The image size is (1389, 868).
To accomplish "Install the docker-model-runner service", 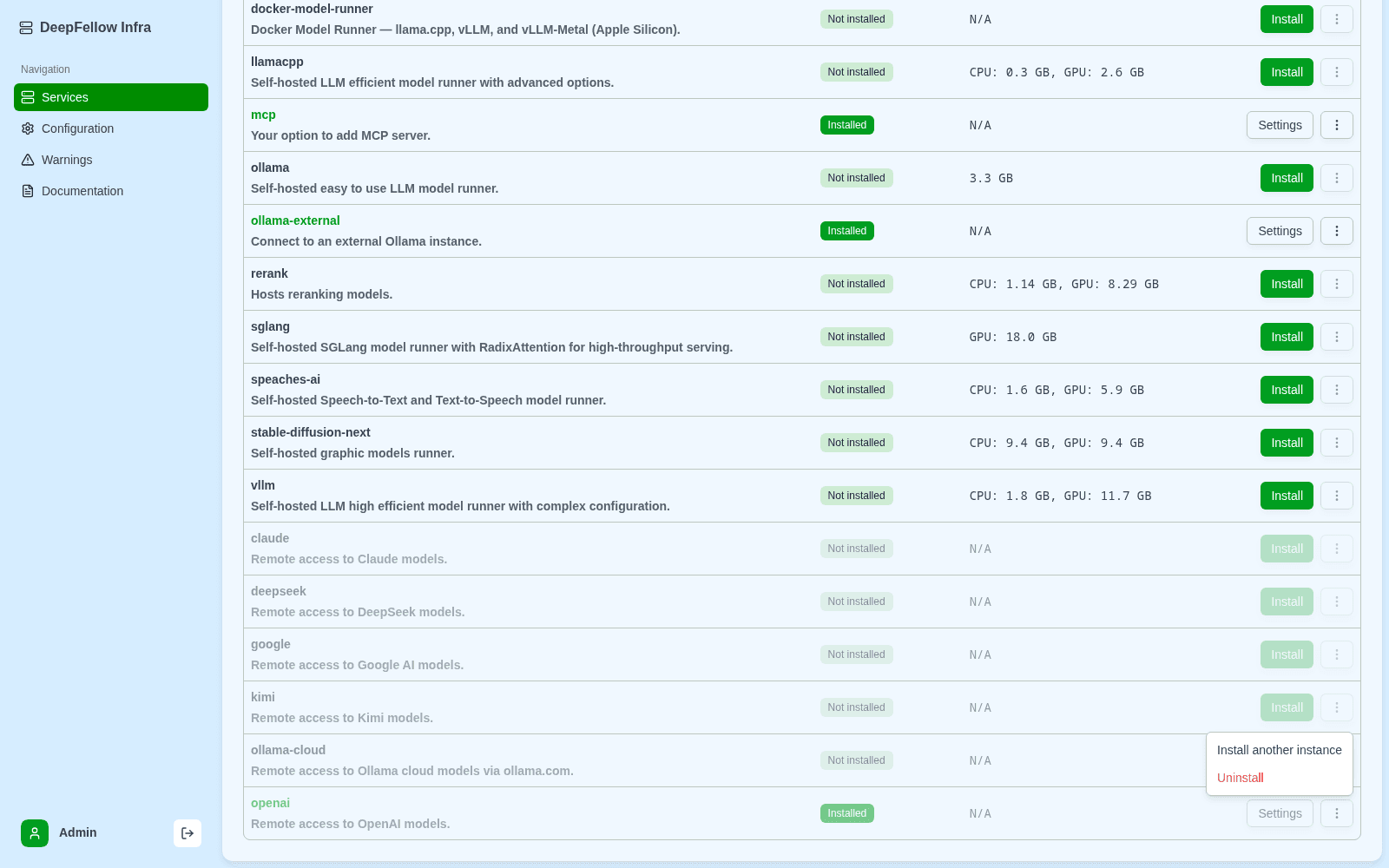I will pyautogui.click(x=1287, y=19).
